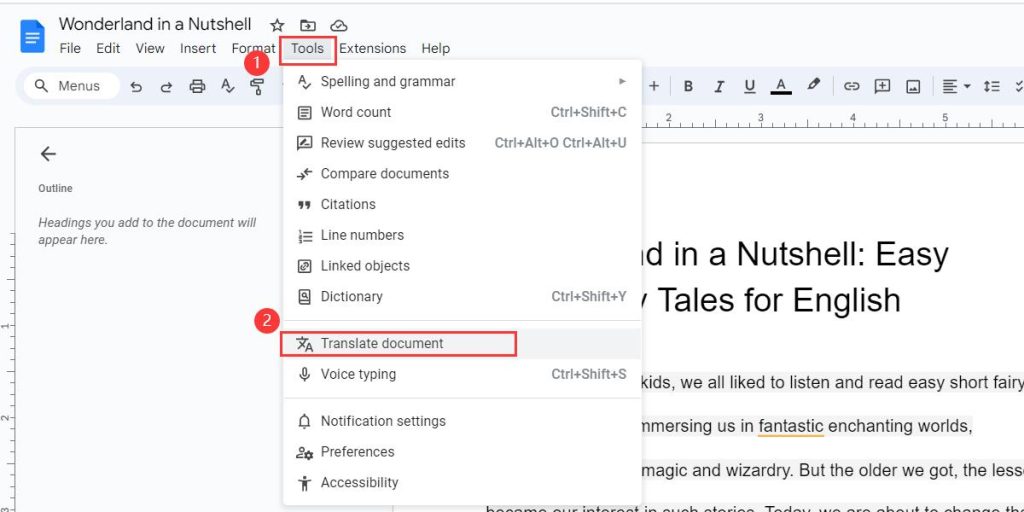Open Preferences from Tools menu

pos(462,452)
